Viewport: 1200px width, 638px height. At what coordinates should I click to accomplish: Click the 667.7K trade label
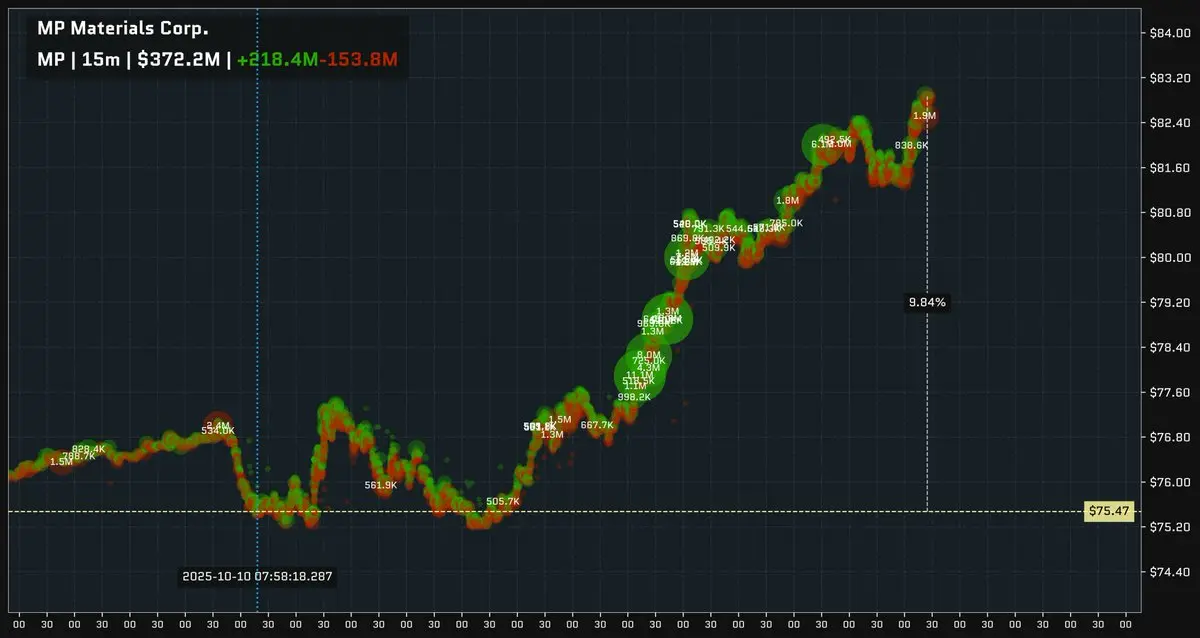(597, 425)
